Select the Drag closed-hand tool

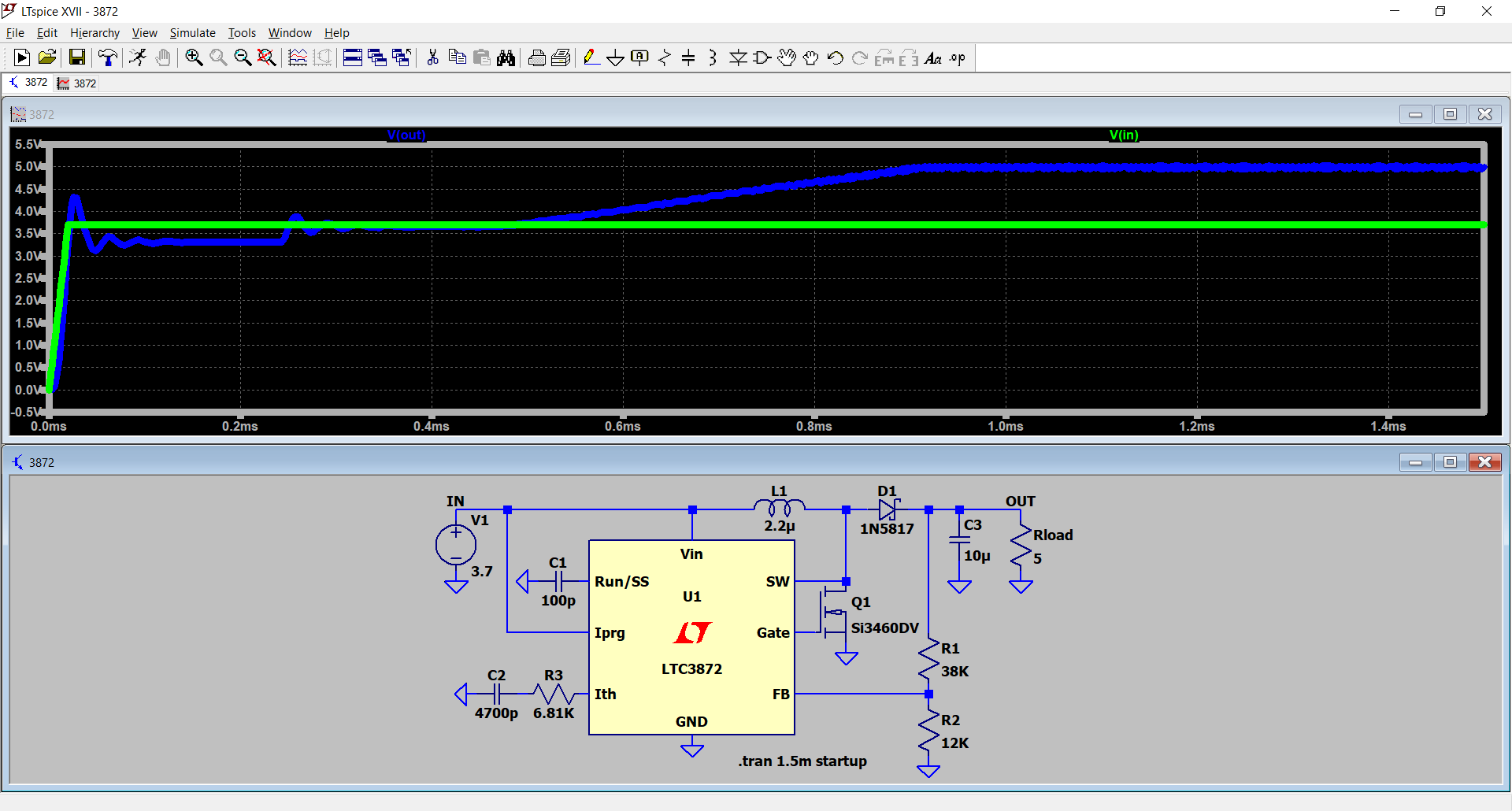pos(811,57)
